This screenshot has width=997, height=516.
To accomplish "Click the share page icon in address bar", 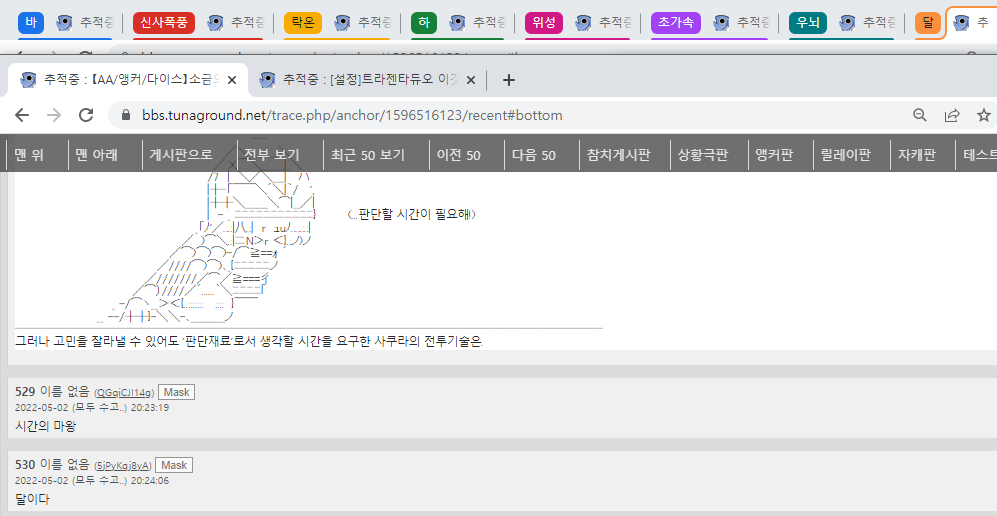I will coord(952,115).
